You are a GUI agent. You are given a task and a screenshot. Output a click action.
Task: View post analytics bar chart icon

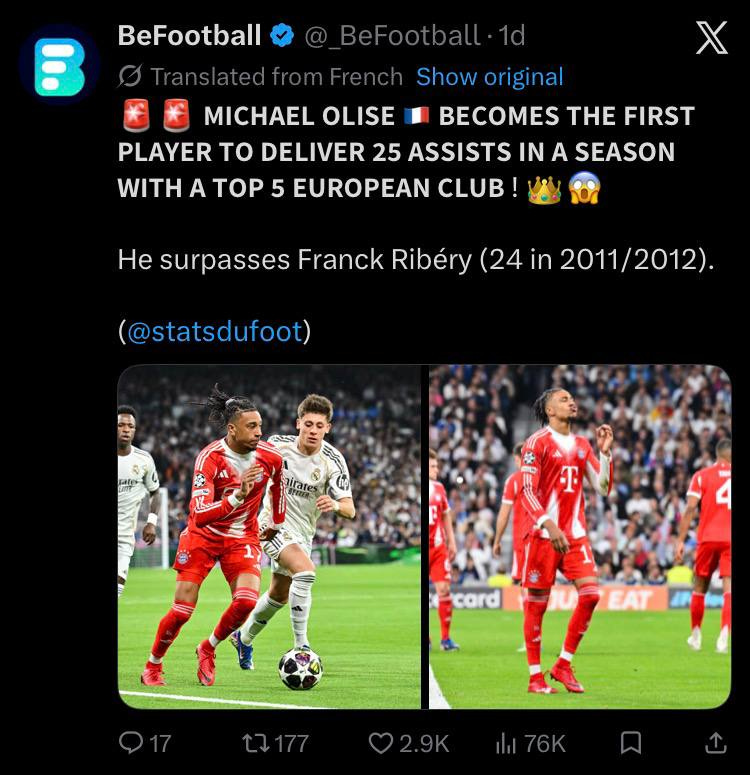505,742
